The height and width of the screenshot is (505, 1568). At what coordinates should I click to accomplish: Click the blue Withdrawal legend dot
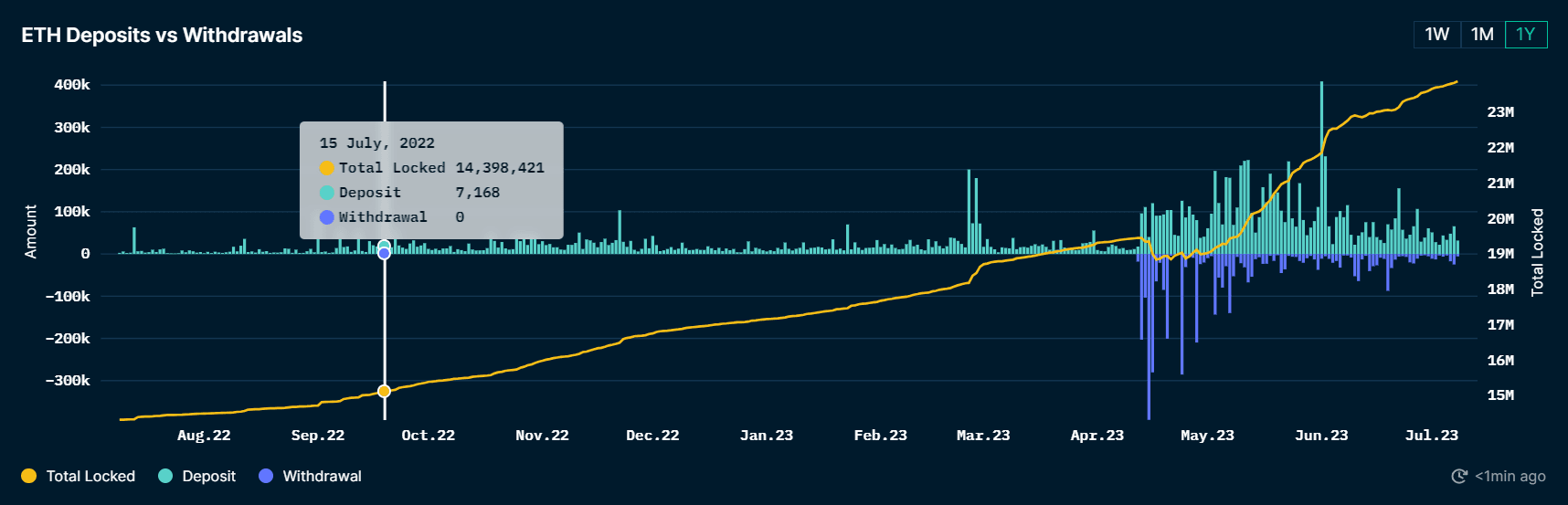coord(266,476)
